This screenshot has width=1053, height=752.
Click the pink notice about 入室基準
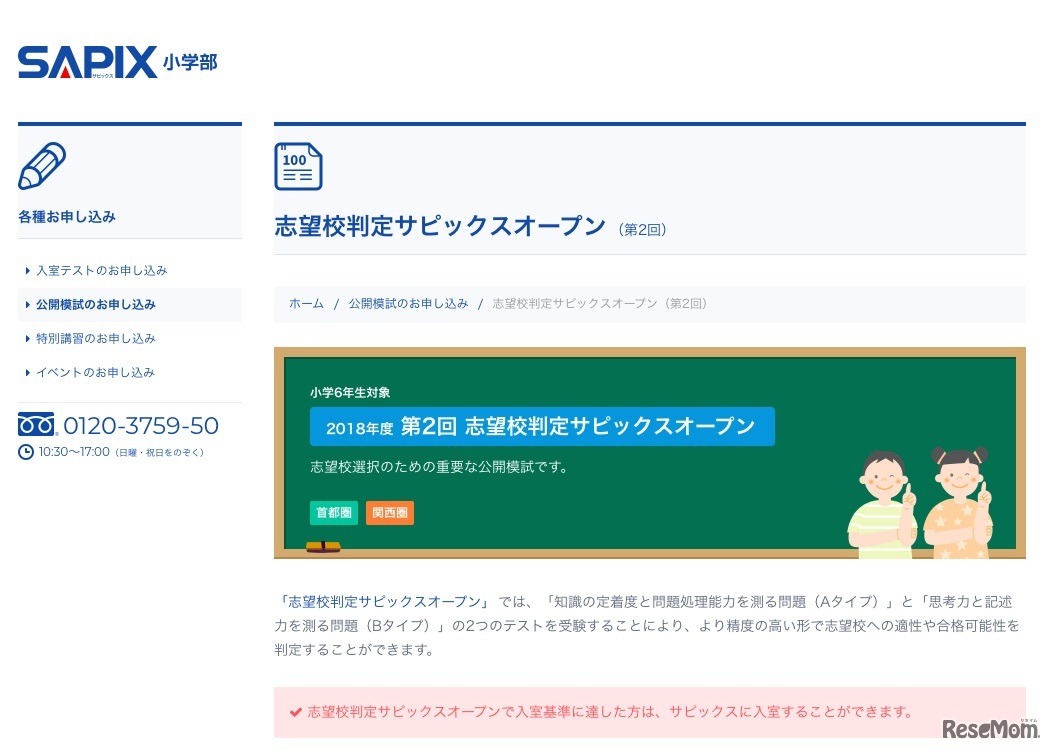[x=649, y=712]
